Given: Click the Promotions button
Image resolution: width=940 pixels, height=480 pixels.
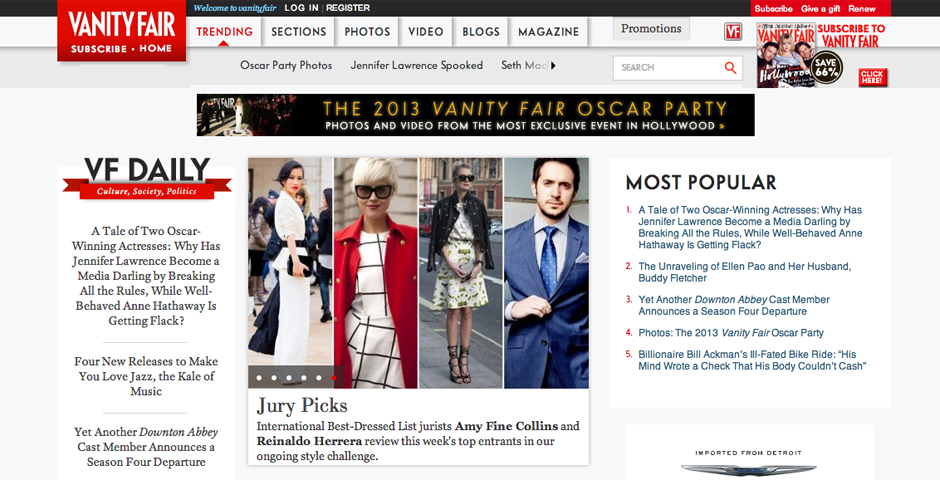Looking at the screenshot, I should [651, 29].
